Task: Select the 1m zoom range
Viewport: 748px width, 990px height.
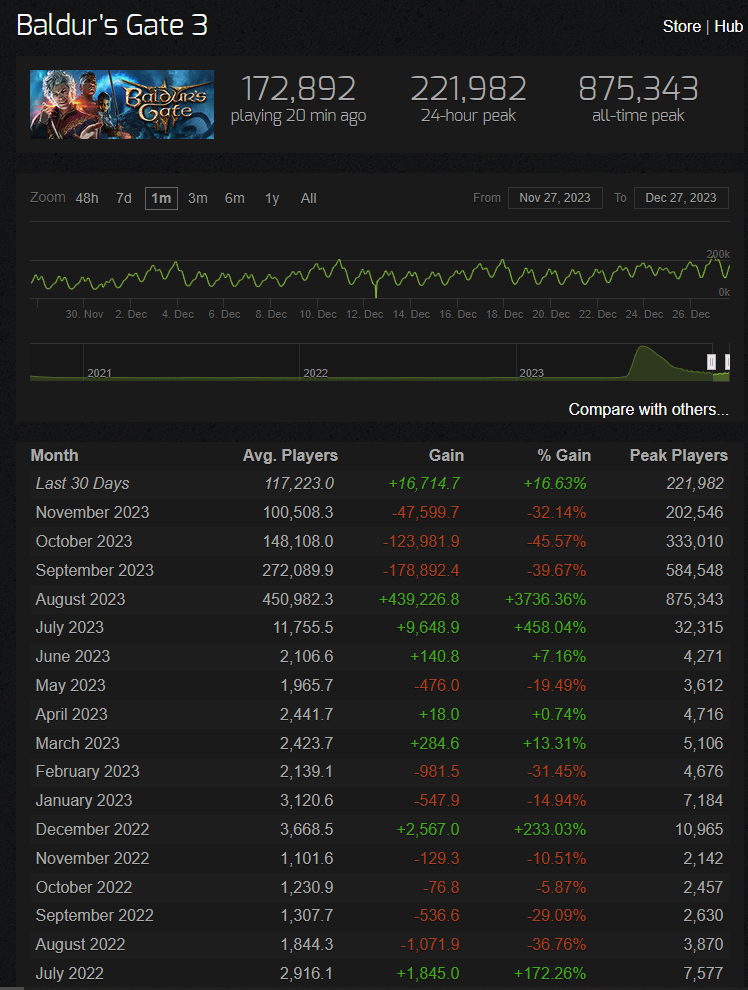Action: point(161,198)
